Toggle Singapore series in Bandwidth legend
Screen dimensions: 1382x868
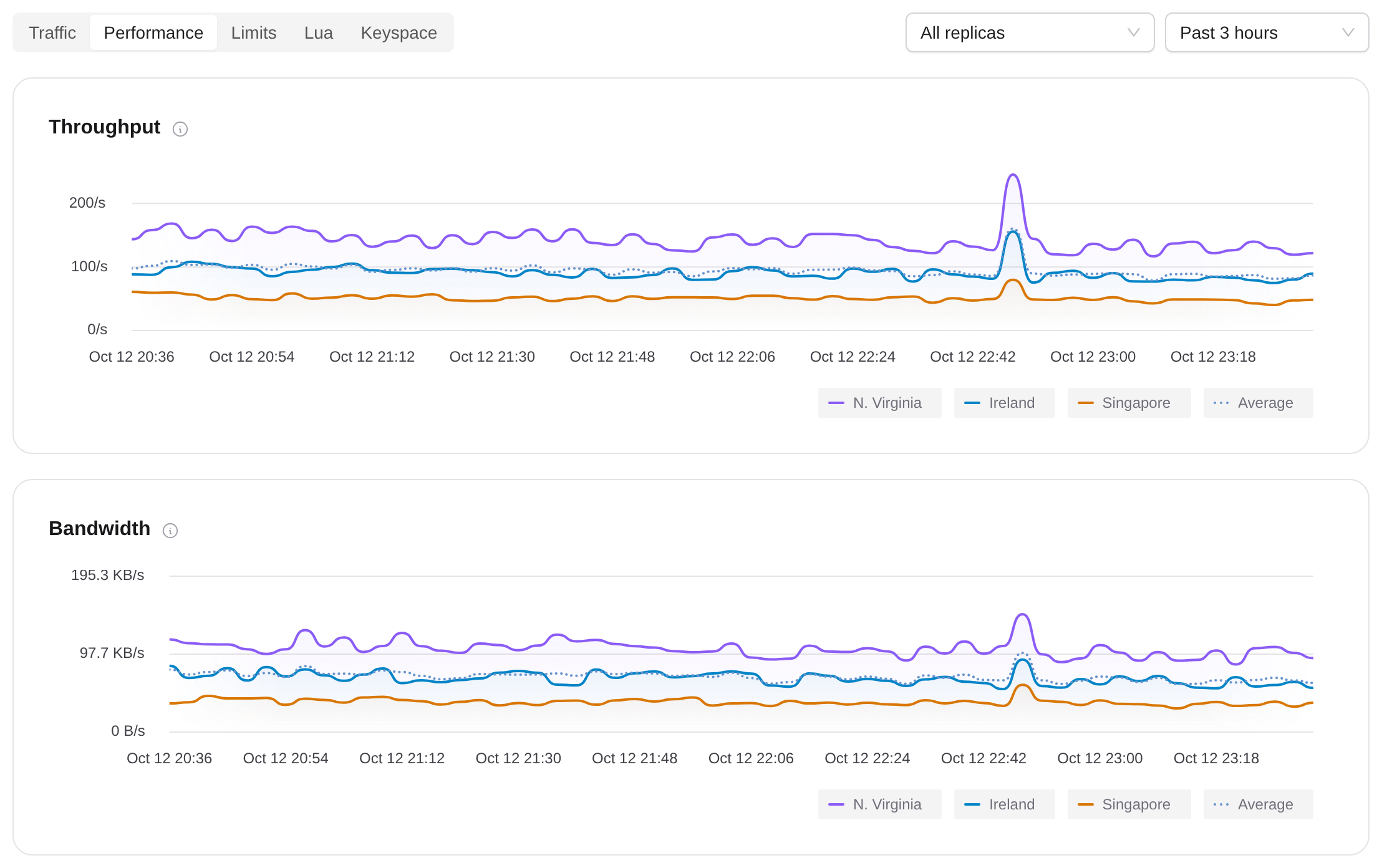(x=1129, y=804)
